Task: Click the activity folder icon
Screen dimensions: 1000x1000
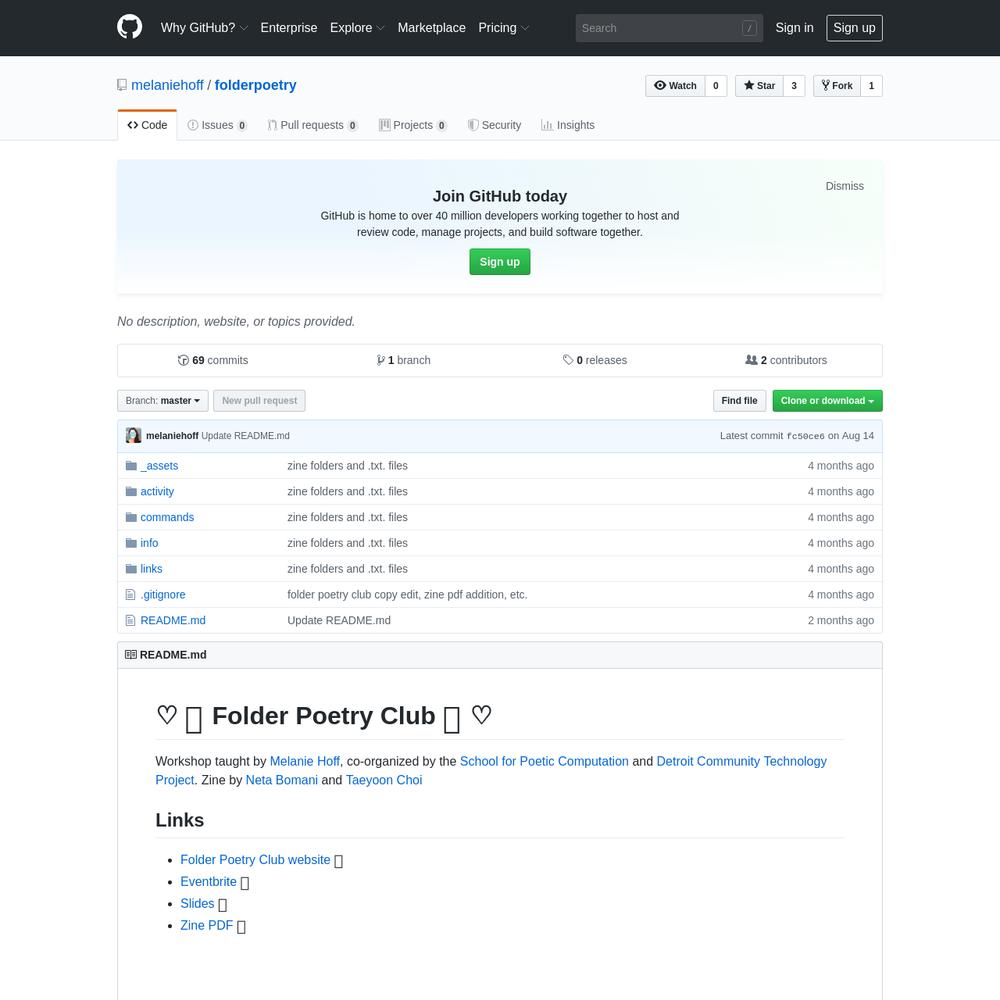Action: click(x=131, y=491)
